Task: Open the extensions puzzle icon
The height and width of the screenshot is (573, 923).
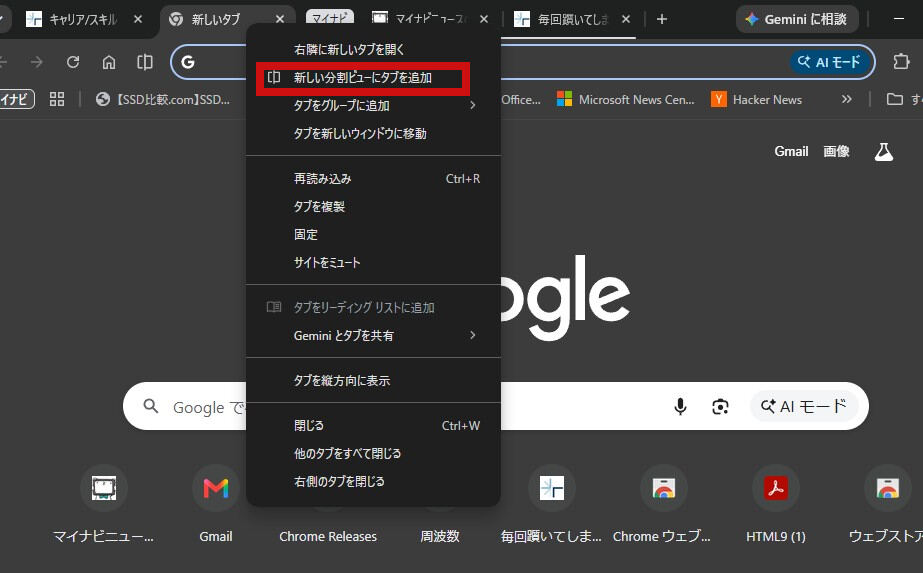Action: (901, 62)
